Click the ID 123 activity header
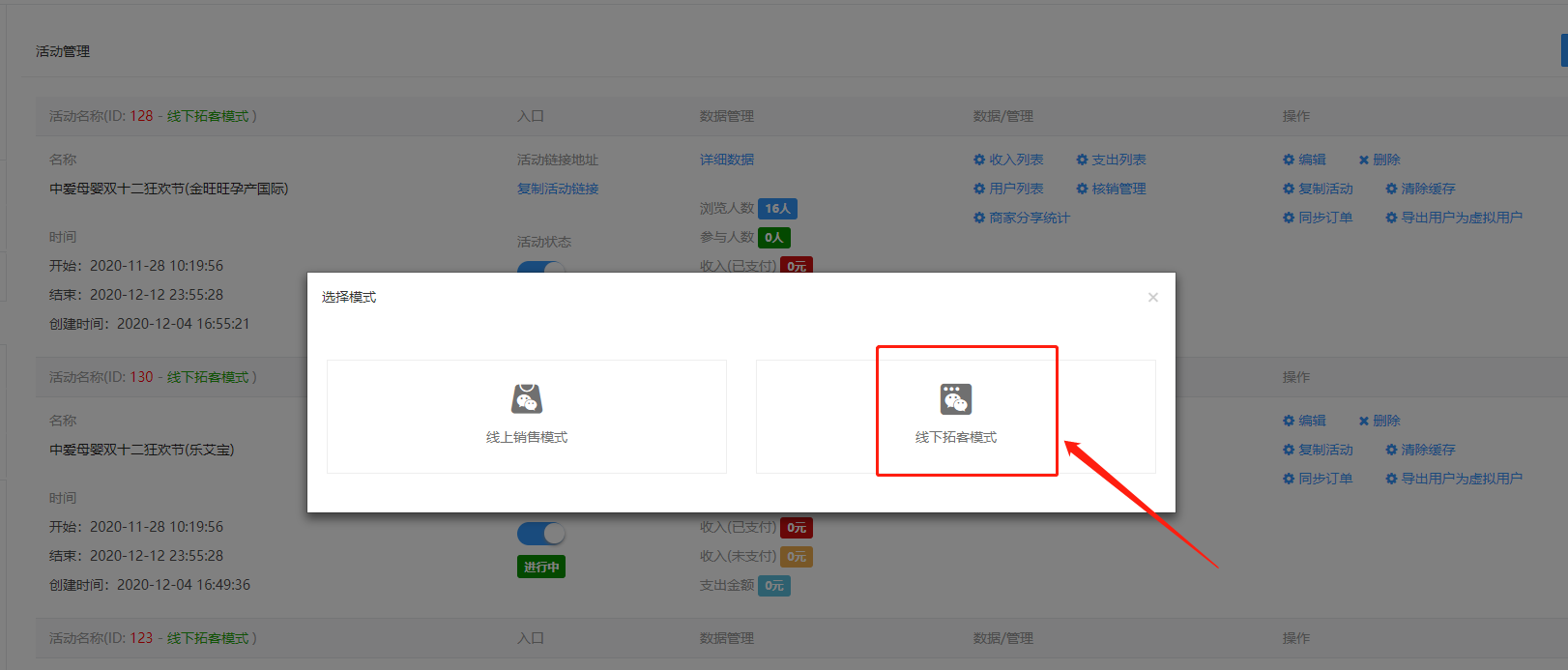1568x670 pixels. [x=153, y=638]
